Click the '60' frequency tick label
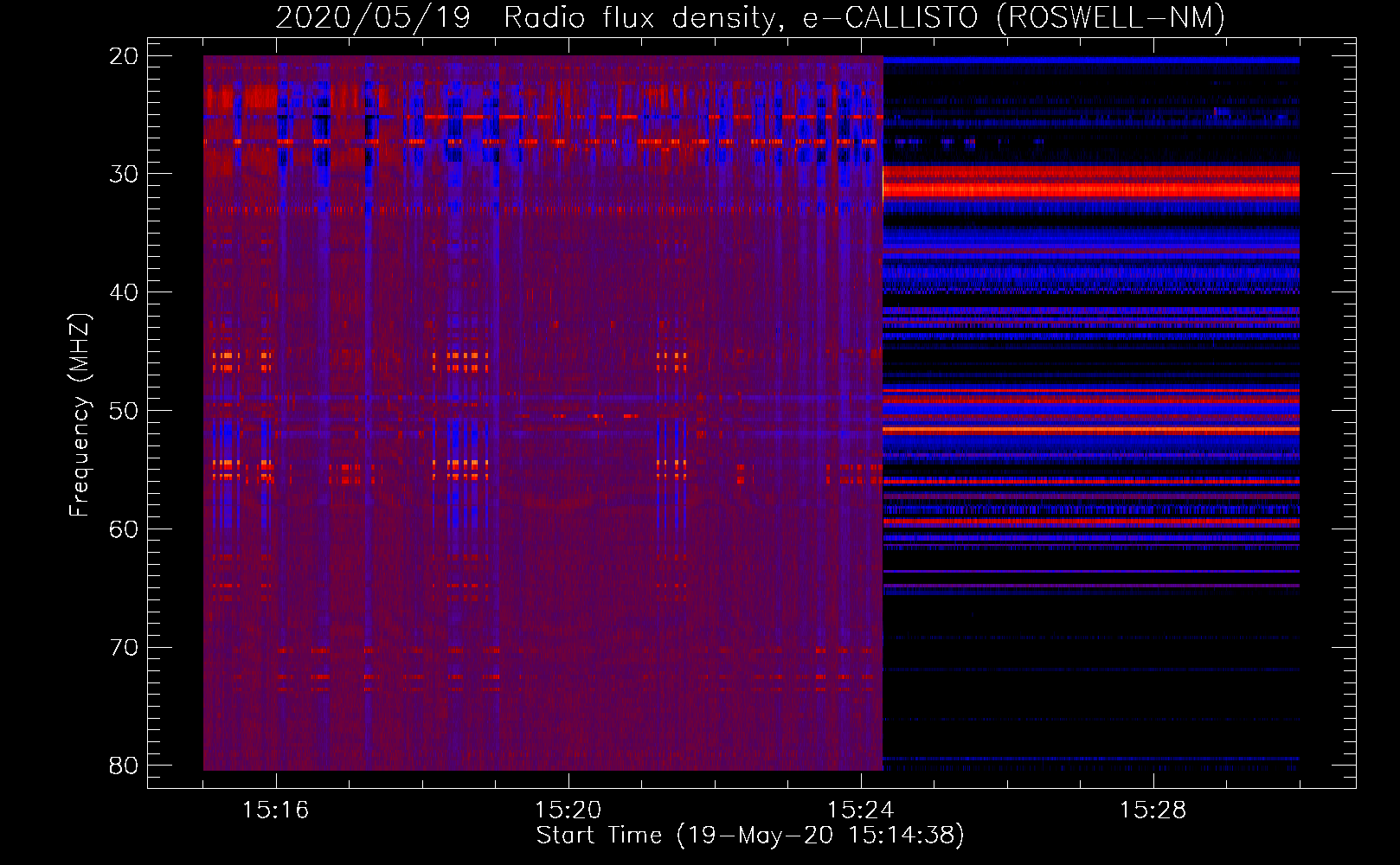 tap(124, 529)
